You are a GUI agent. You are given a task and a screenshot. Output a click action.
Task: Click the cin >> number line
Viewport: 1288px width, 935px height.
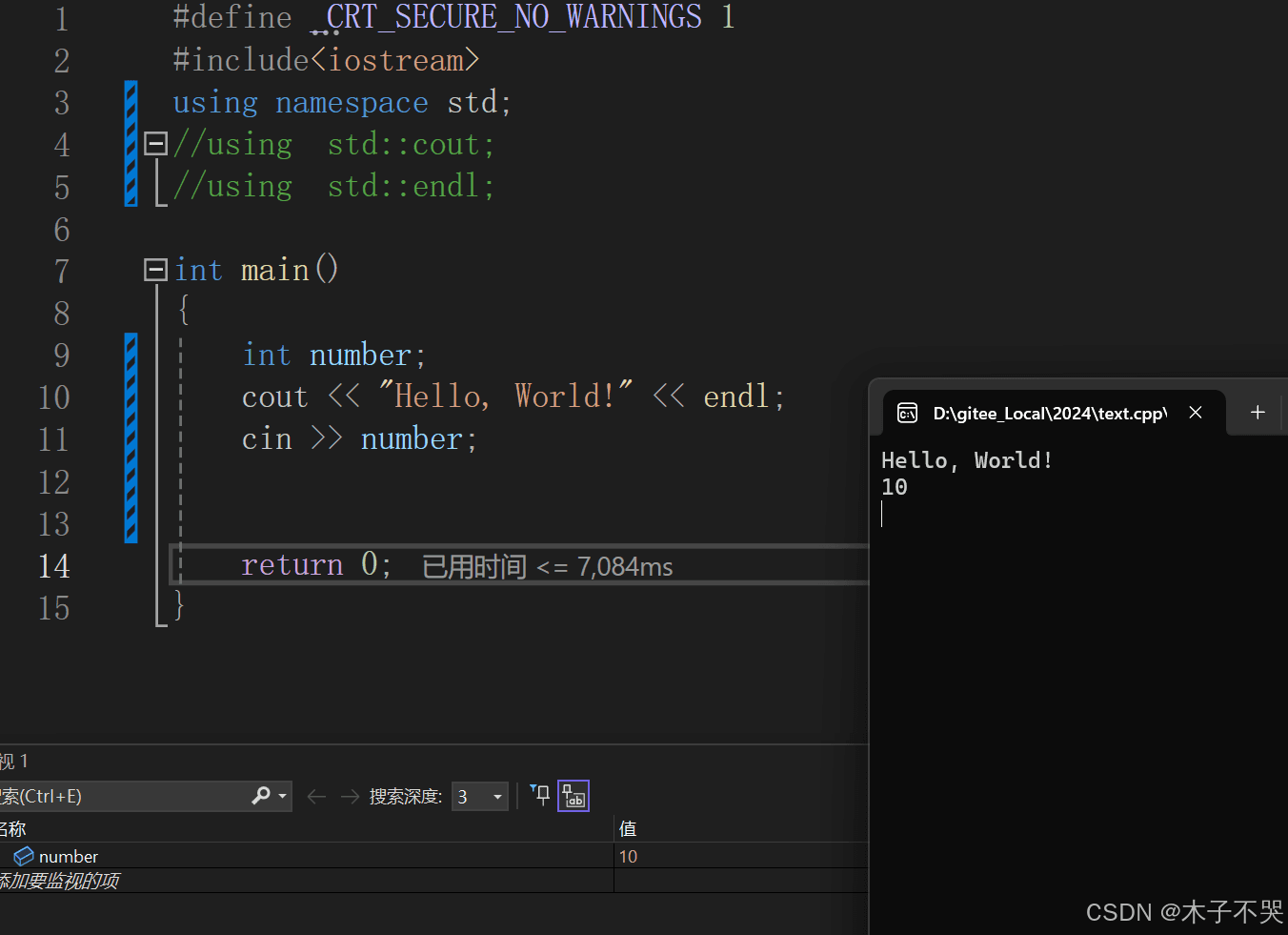pyautogui.click(x=359, y=439)
